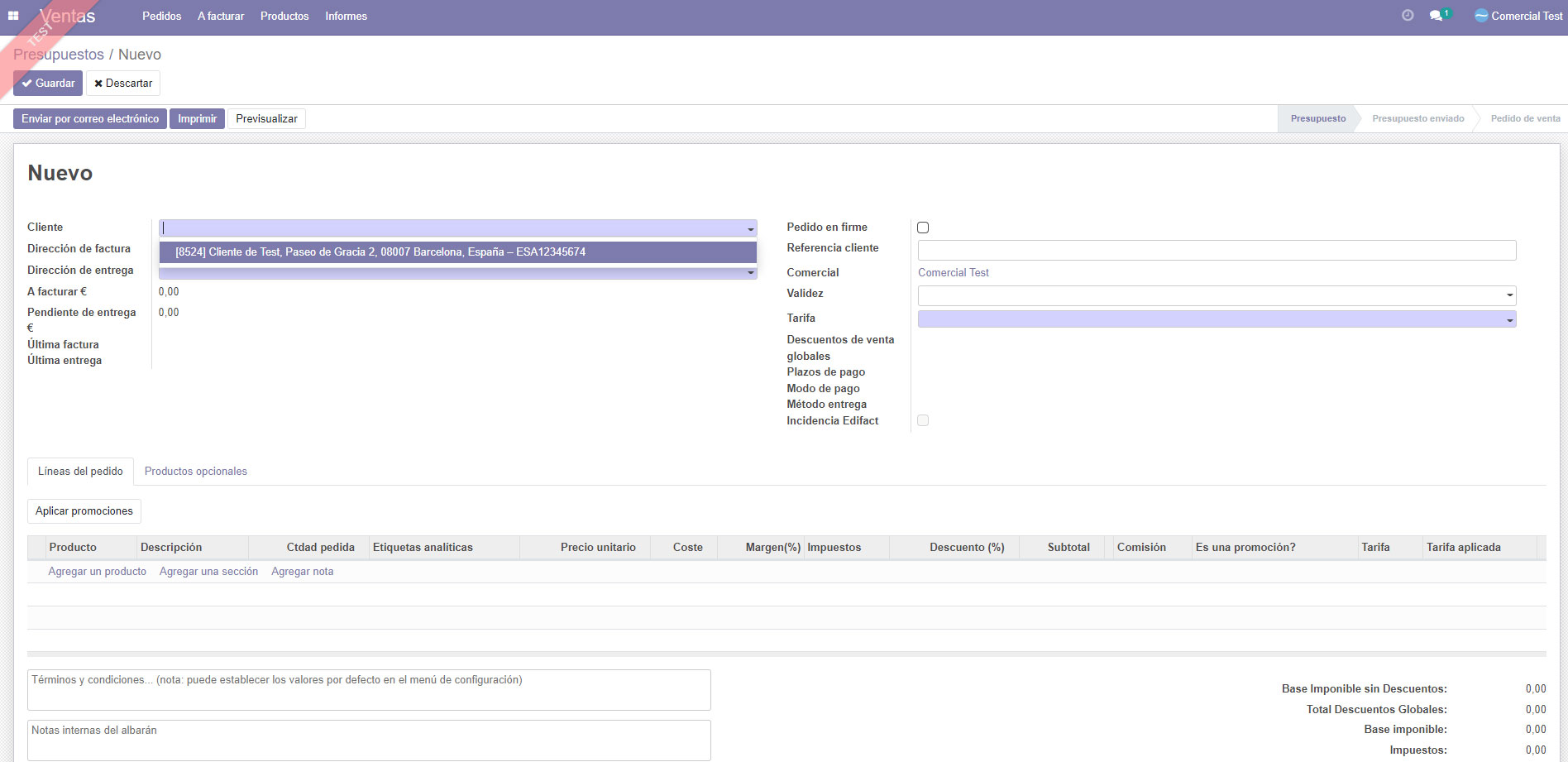The image size is (1568, 762).
Task: Expand the Validez dropdown
Action: [x=1509, y=295]
